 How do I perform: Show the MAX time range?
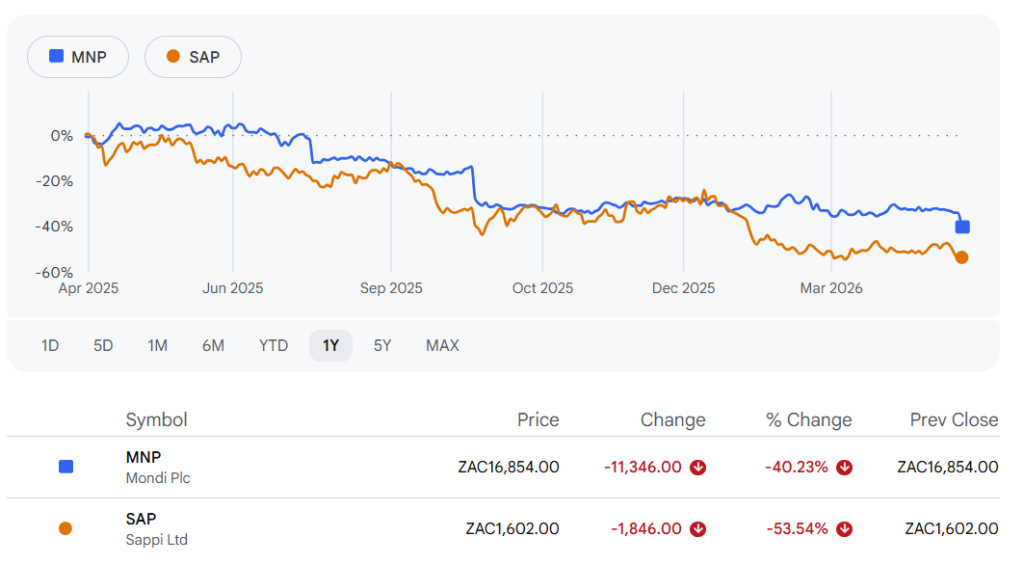pyautogui.click(x=442, y=345)
